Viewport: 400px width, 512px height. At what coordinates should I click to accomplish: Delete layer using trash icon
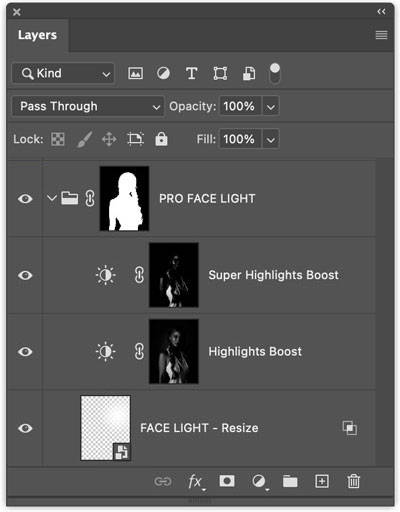pyautogui.click(x=353, y=481)
